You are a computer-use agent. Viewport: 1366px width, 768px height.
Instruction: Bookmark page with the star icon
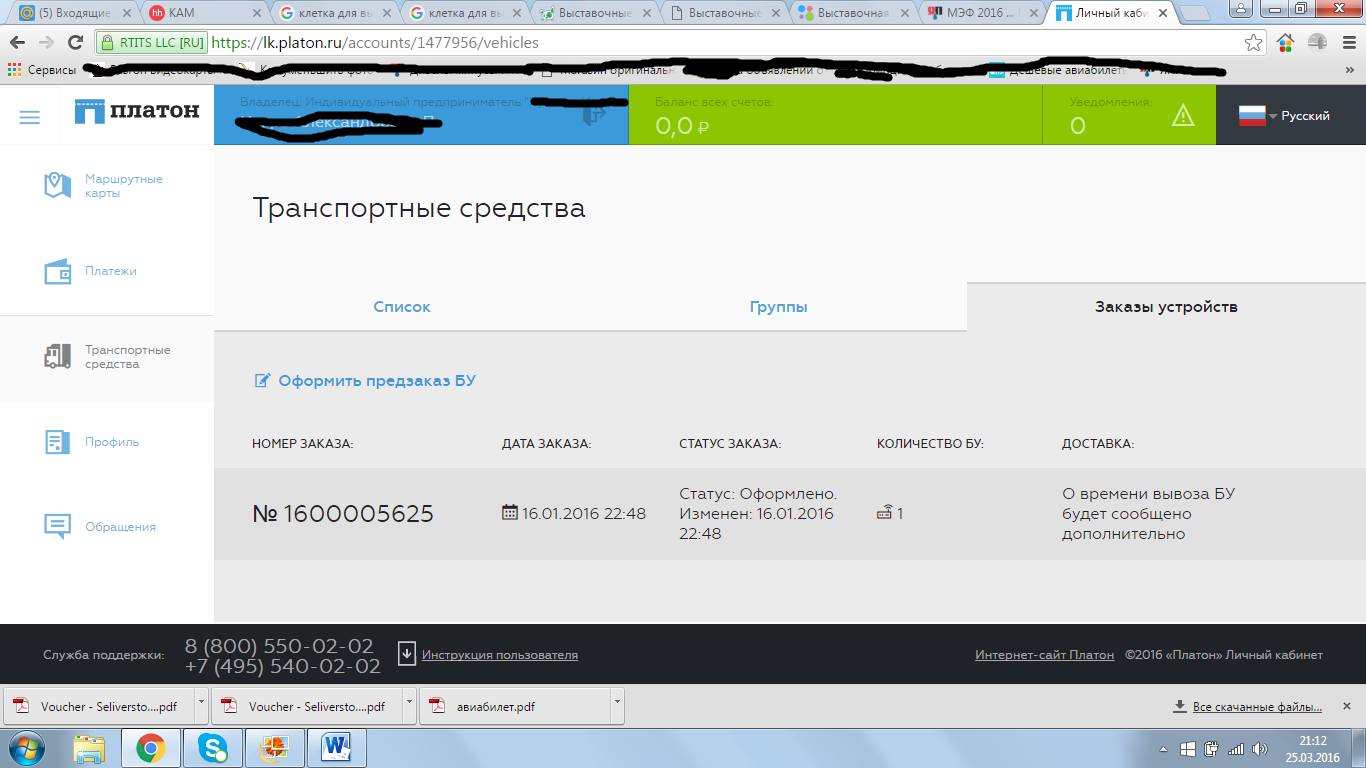(1253, 43)
